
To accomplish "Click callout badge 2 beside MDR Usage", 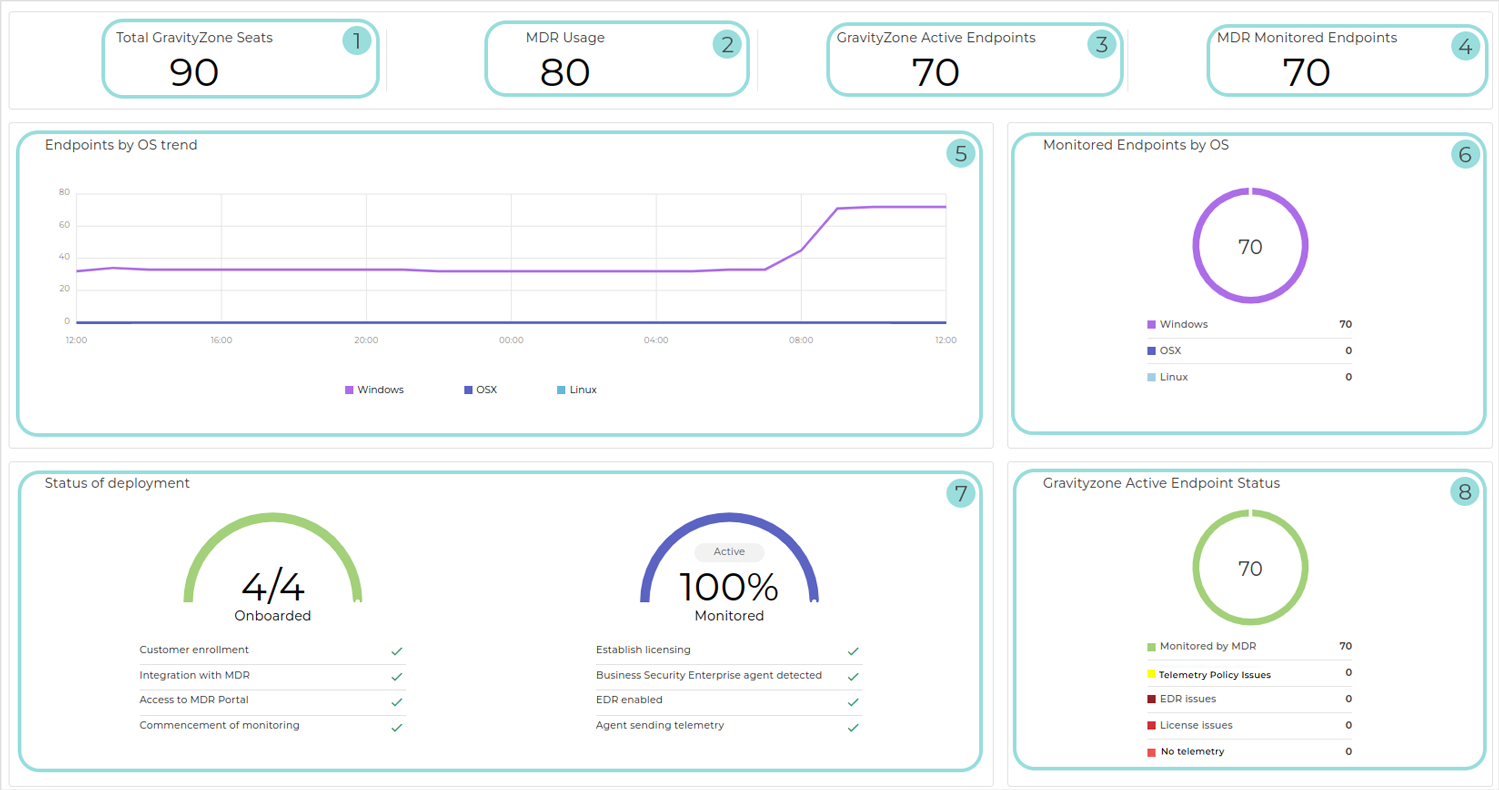I will coord(727,44).
